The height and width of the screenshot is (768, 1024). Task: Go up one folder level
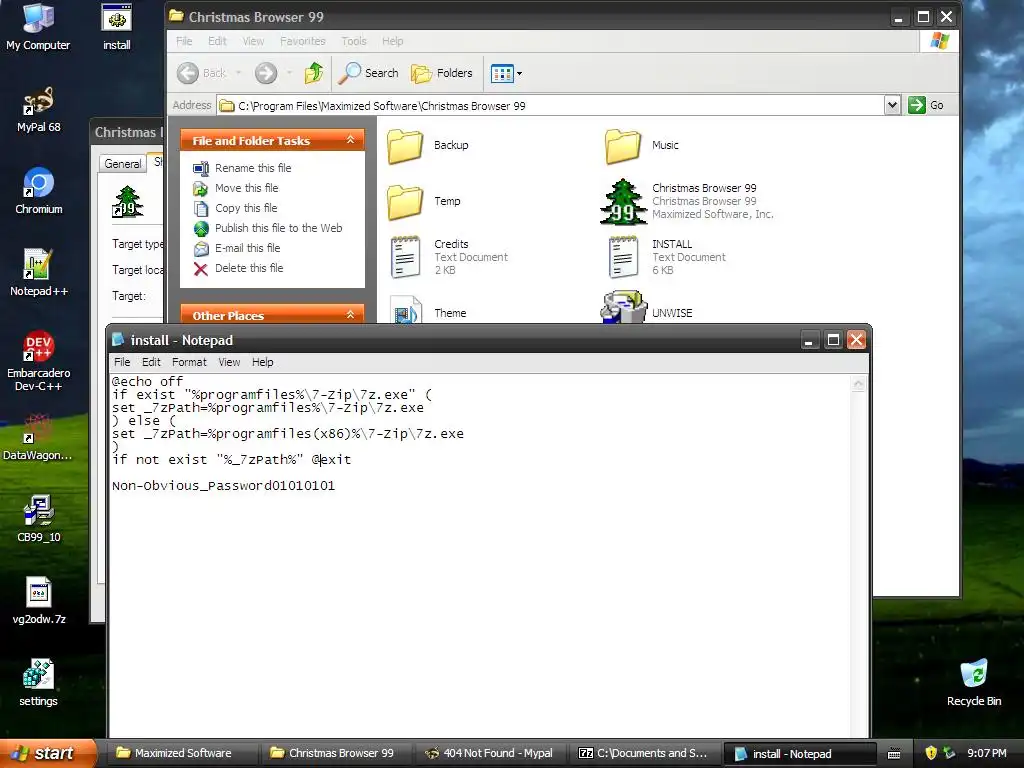coord(314,73)
